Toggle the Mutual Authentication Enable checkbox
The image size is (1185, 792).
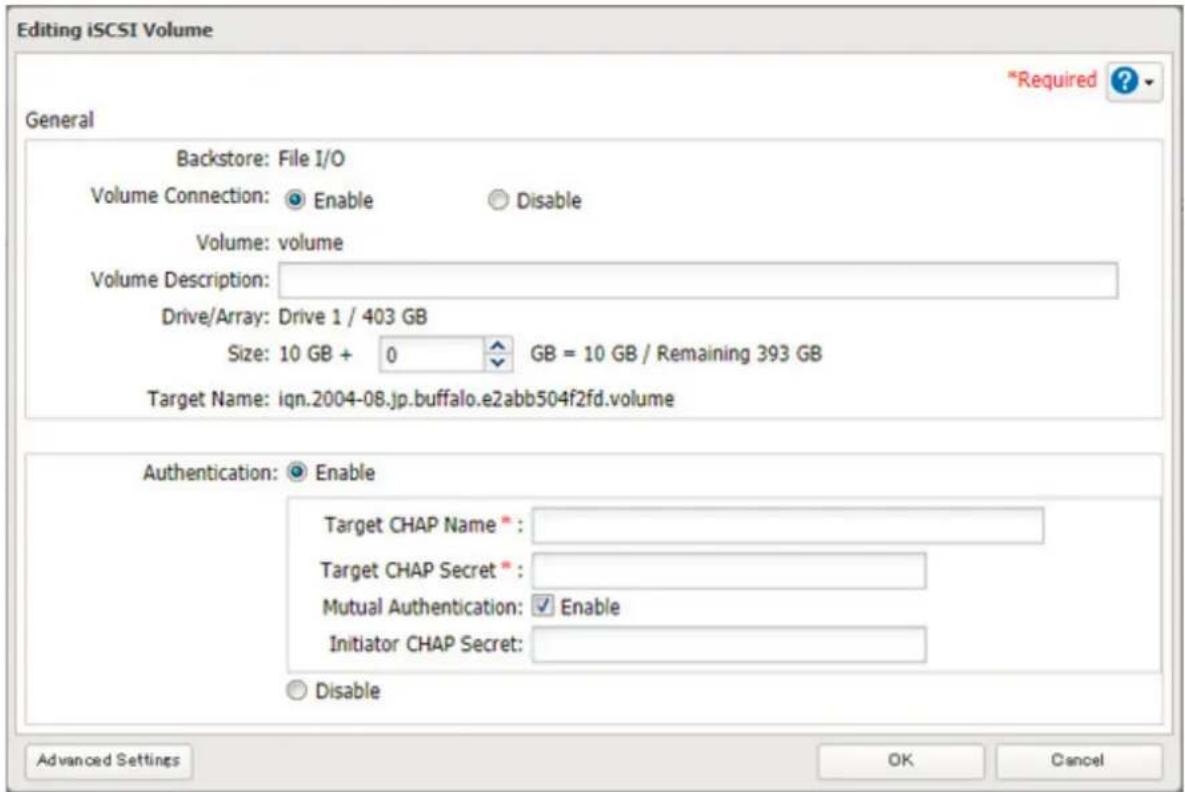pyautogui.click(x=543, y=605)
